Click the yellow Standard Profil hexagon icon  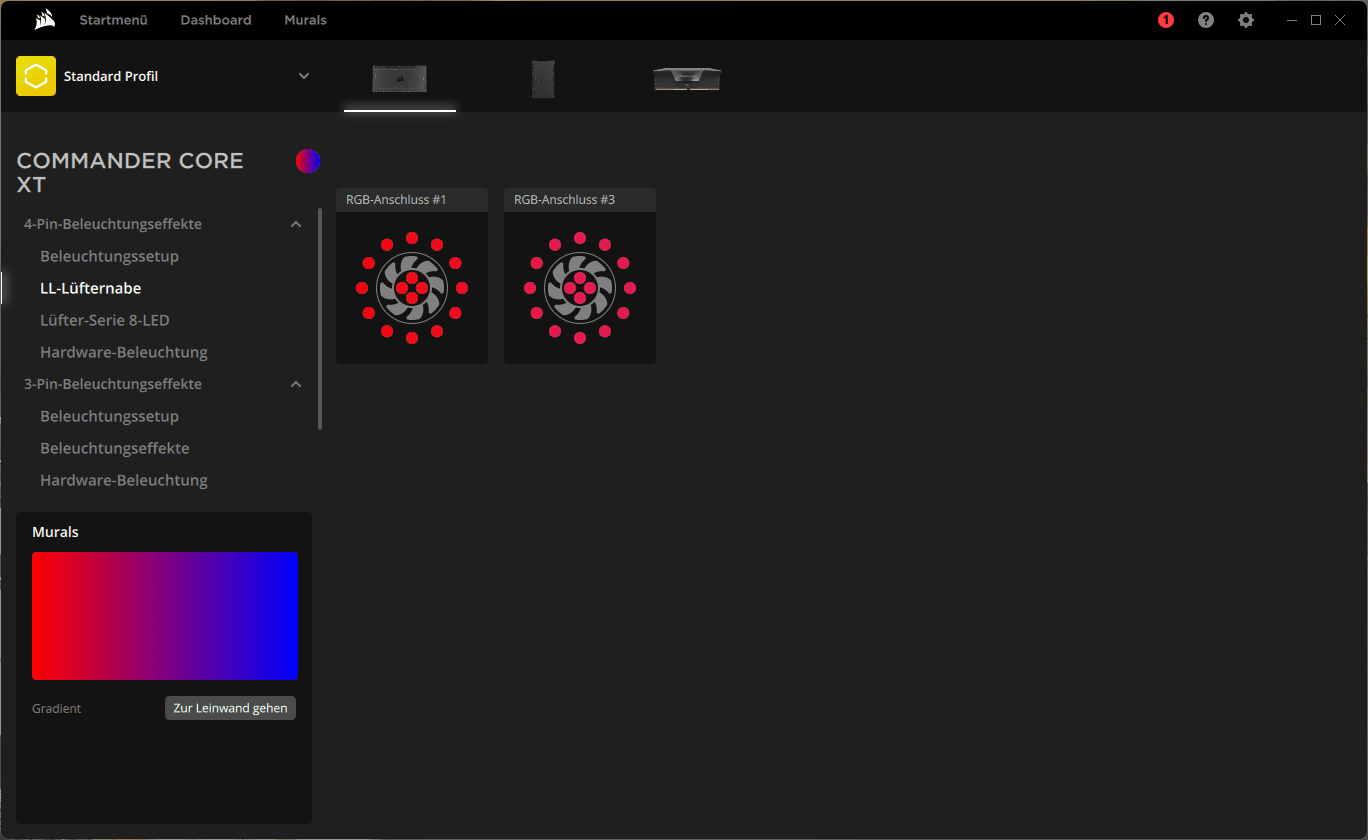click(36, 76)
